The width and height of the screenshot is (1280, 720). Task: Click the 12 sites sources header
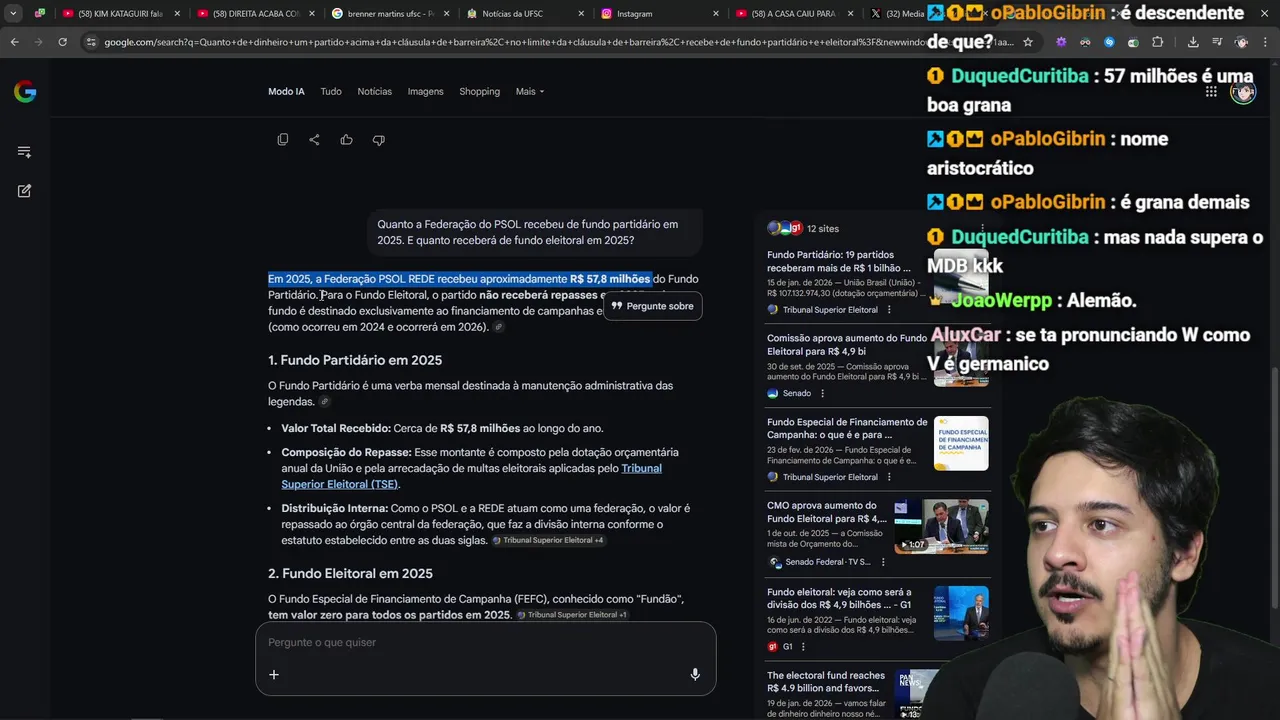point(803,228)
